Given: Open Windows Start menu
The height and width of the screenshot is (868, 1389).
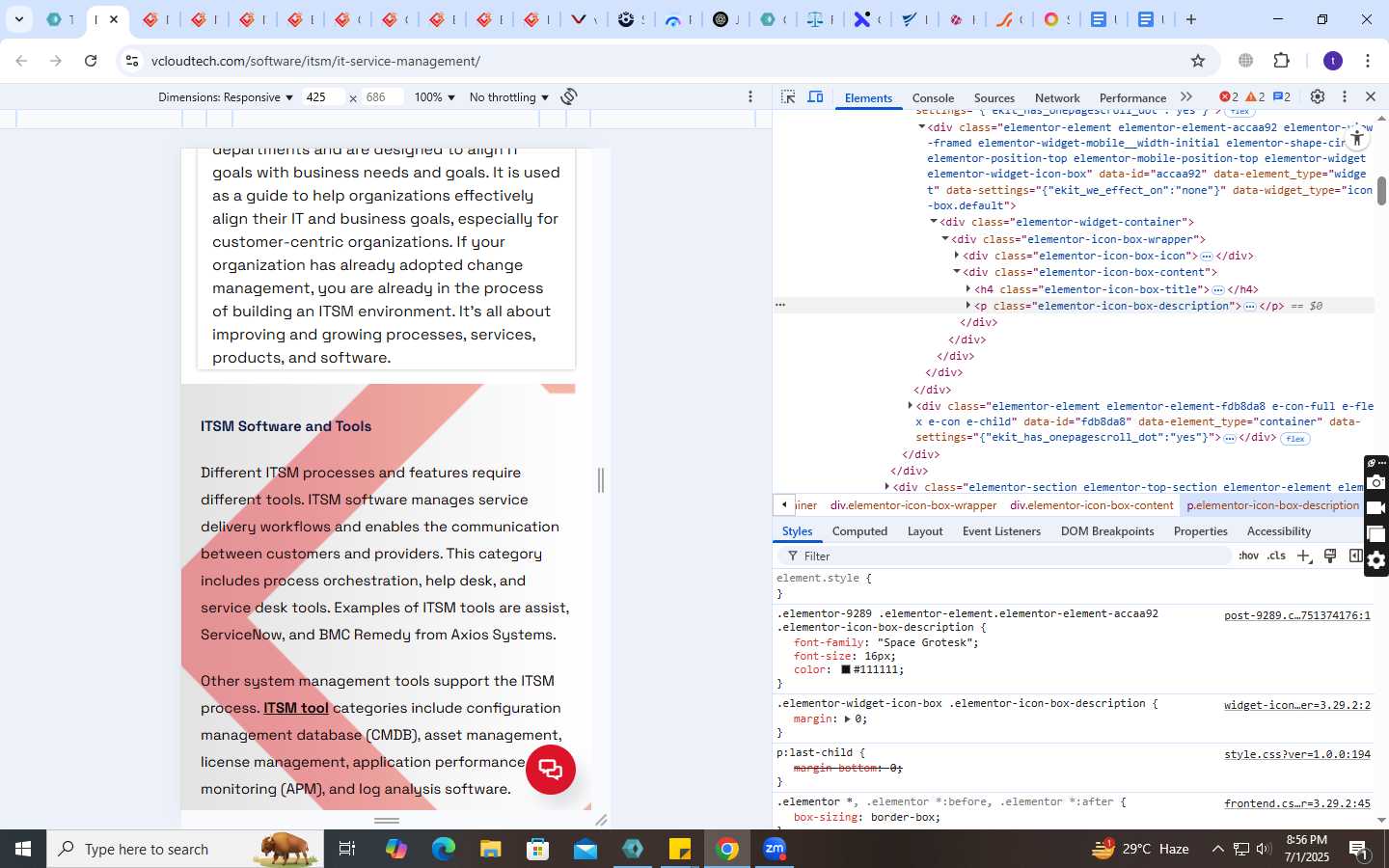Looking at the screenshot, I should click(23, 849).
